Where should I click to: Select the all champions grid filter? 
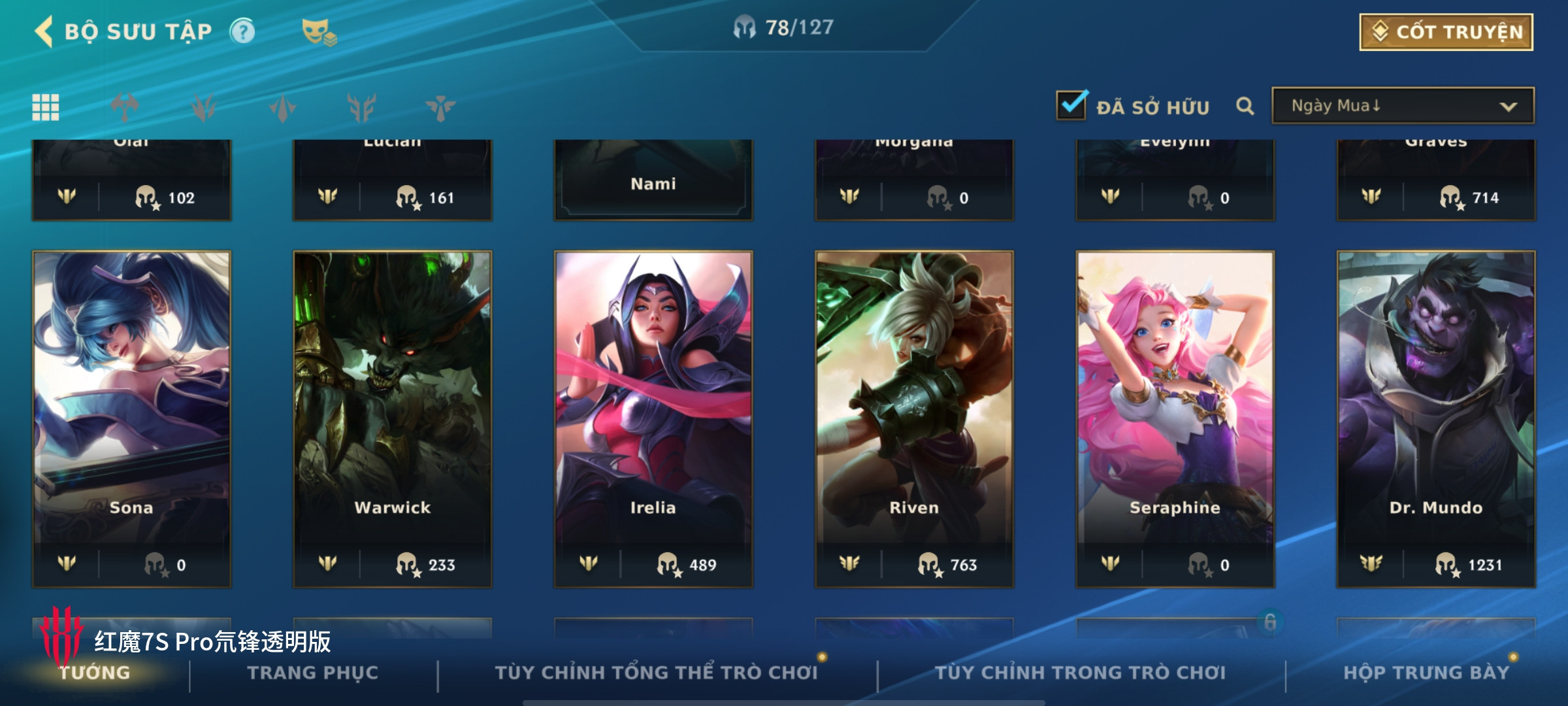point(46,107)
